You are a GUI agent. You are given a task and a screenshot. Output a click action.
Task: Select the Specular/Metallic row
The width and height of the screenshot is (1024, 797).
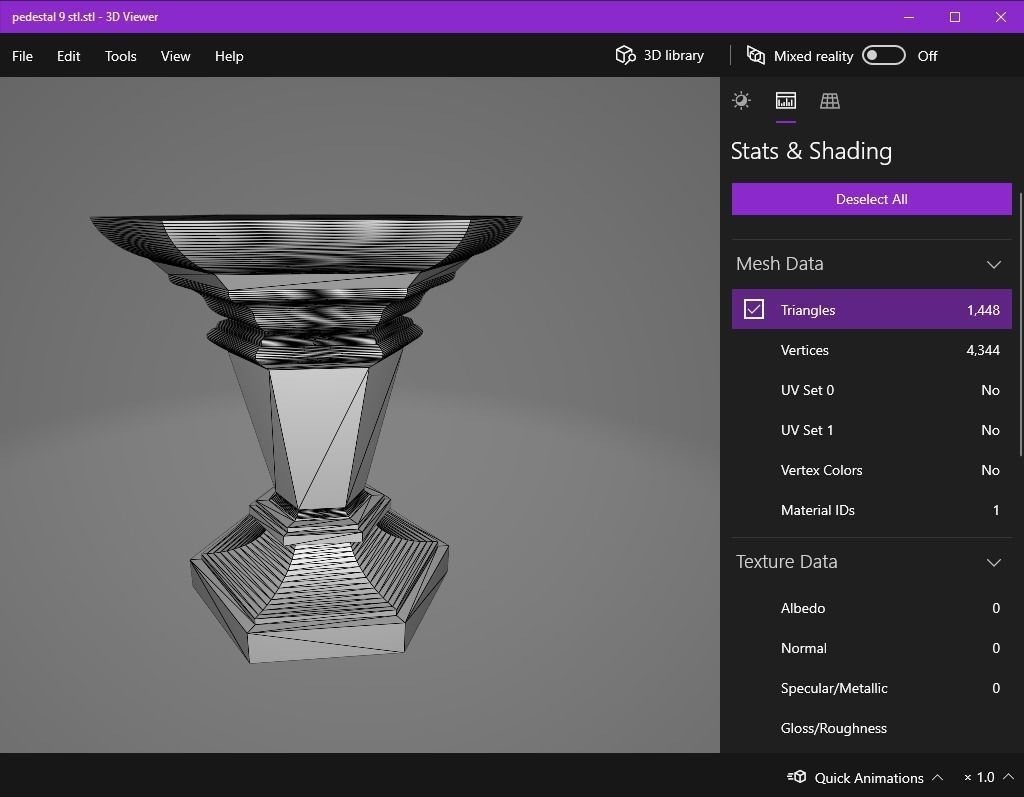click(871, 688)
